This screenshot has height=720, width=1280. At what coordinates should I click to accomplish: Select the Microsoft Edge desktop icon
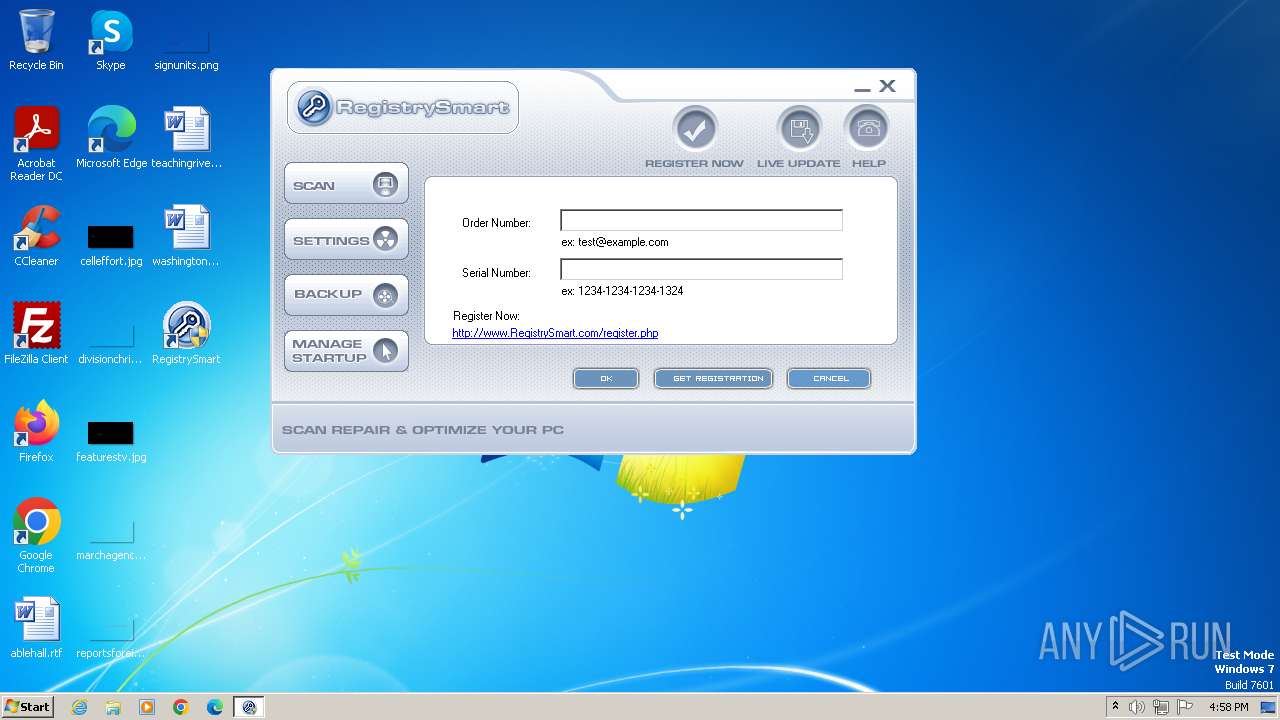[111, 138]
